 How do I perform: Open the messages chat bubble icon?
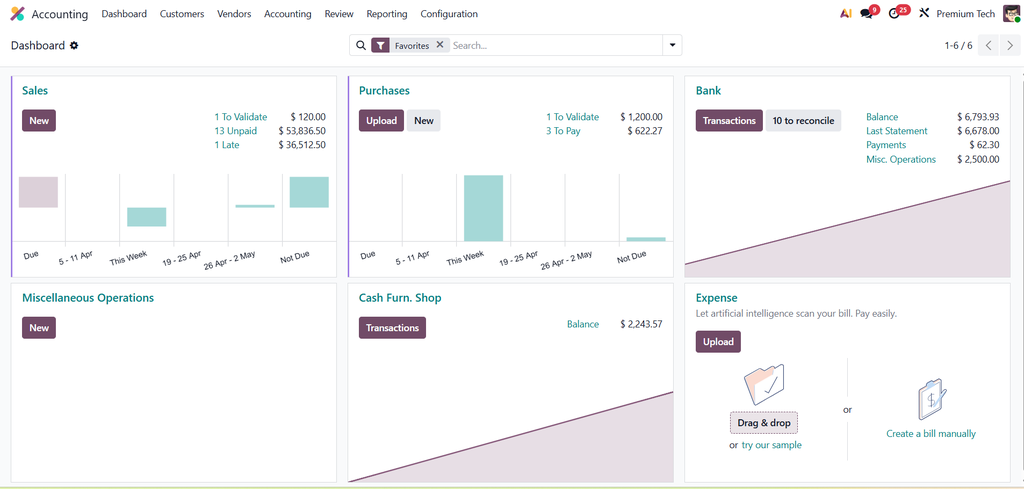(867, 14)
